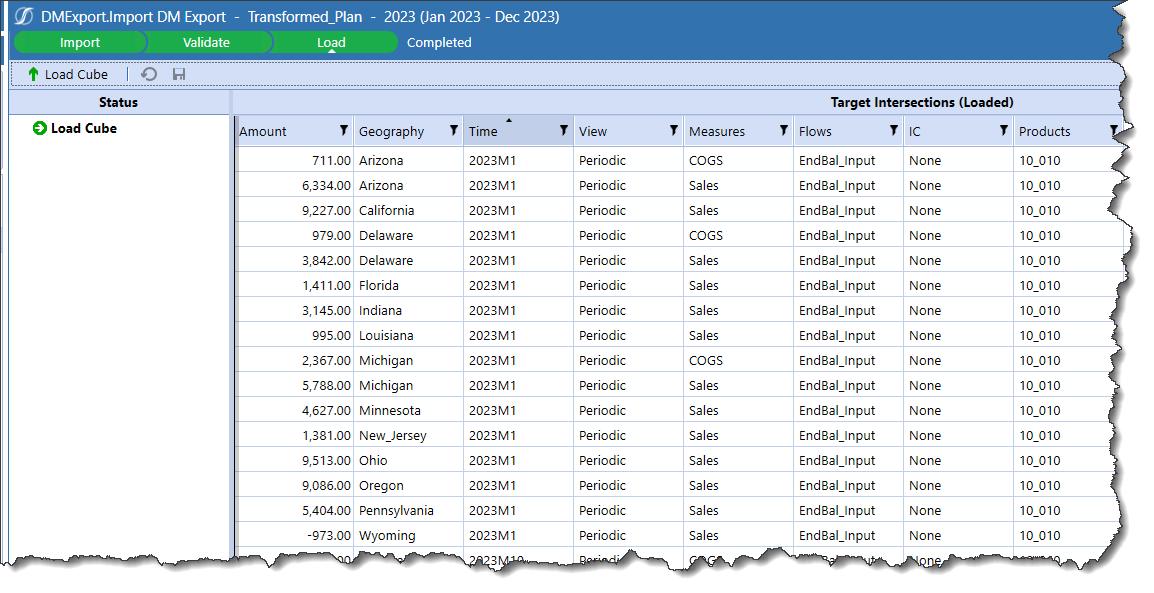Open the Products column filter
1154x593 pixels.
pyautogui.click(x=1114, y=130)
